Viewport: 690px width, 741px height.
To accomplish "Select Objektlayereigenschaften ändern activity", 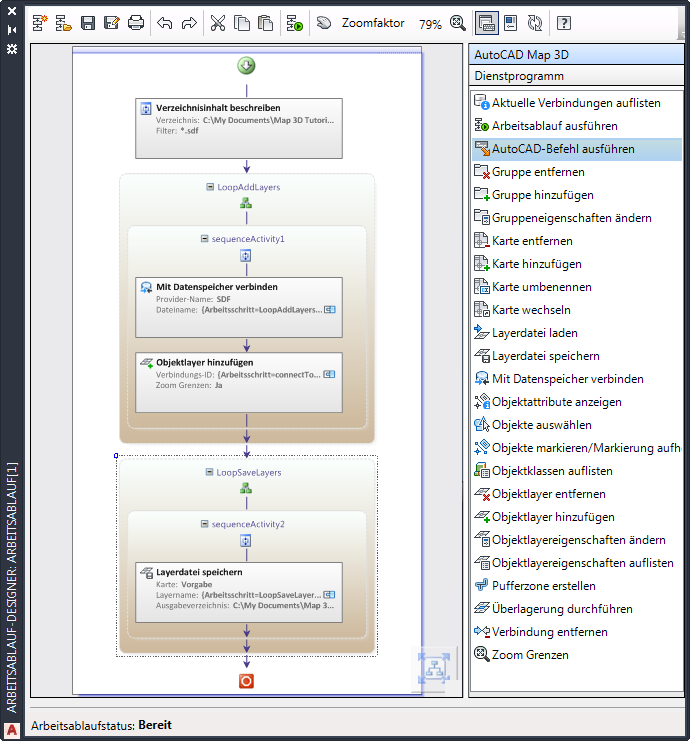I will (577, 540).
